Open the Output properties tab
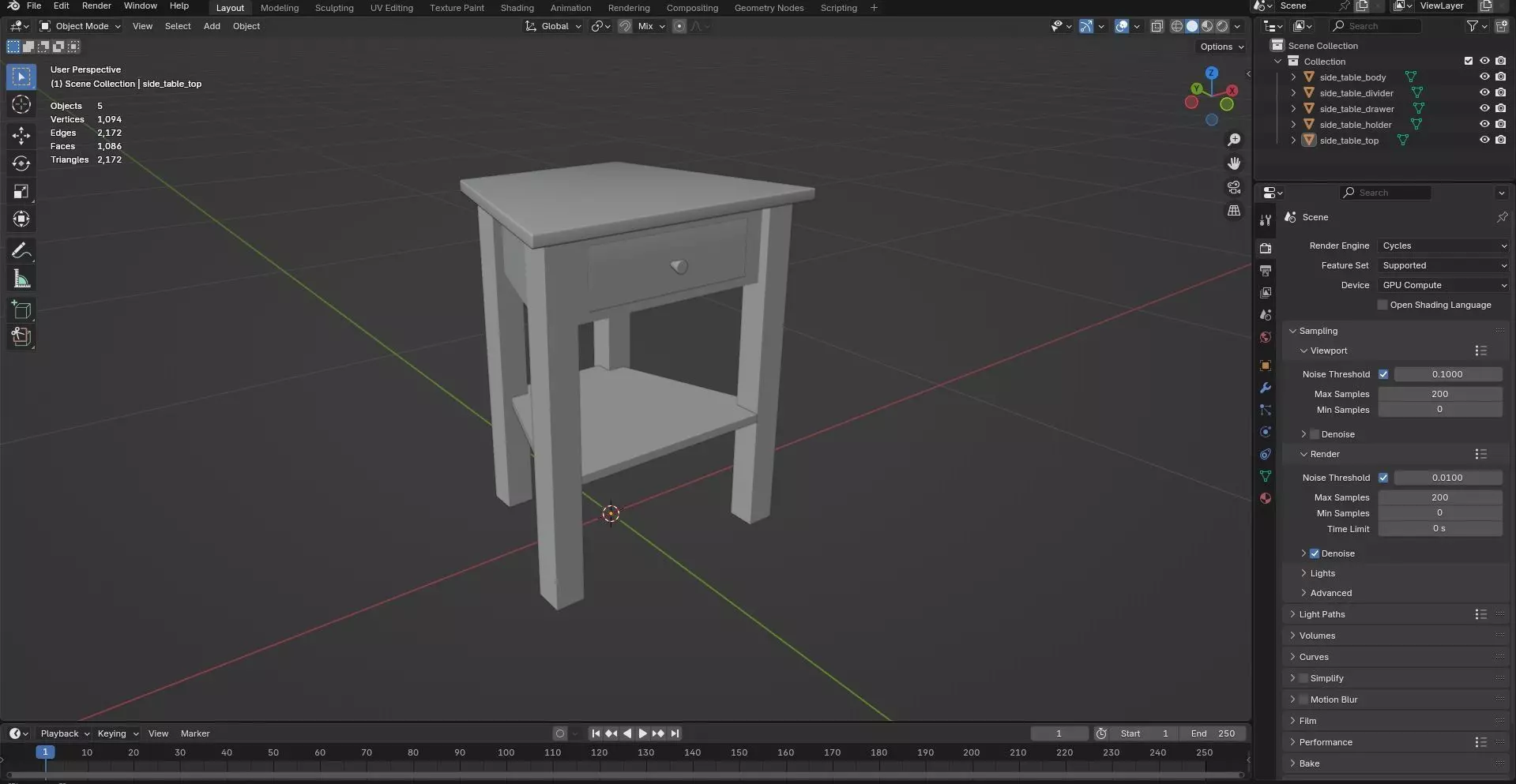1516x784 pixels. point(1266,271)
